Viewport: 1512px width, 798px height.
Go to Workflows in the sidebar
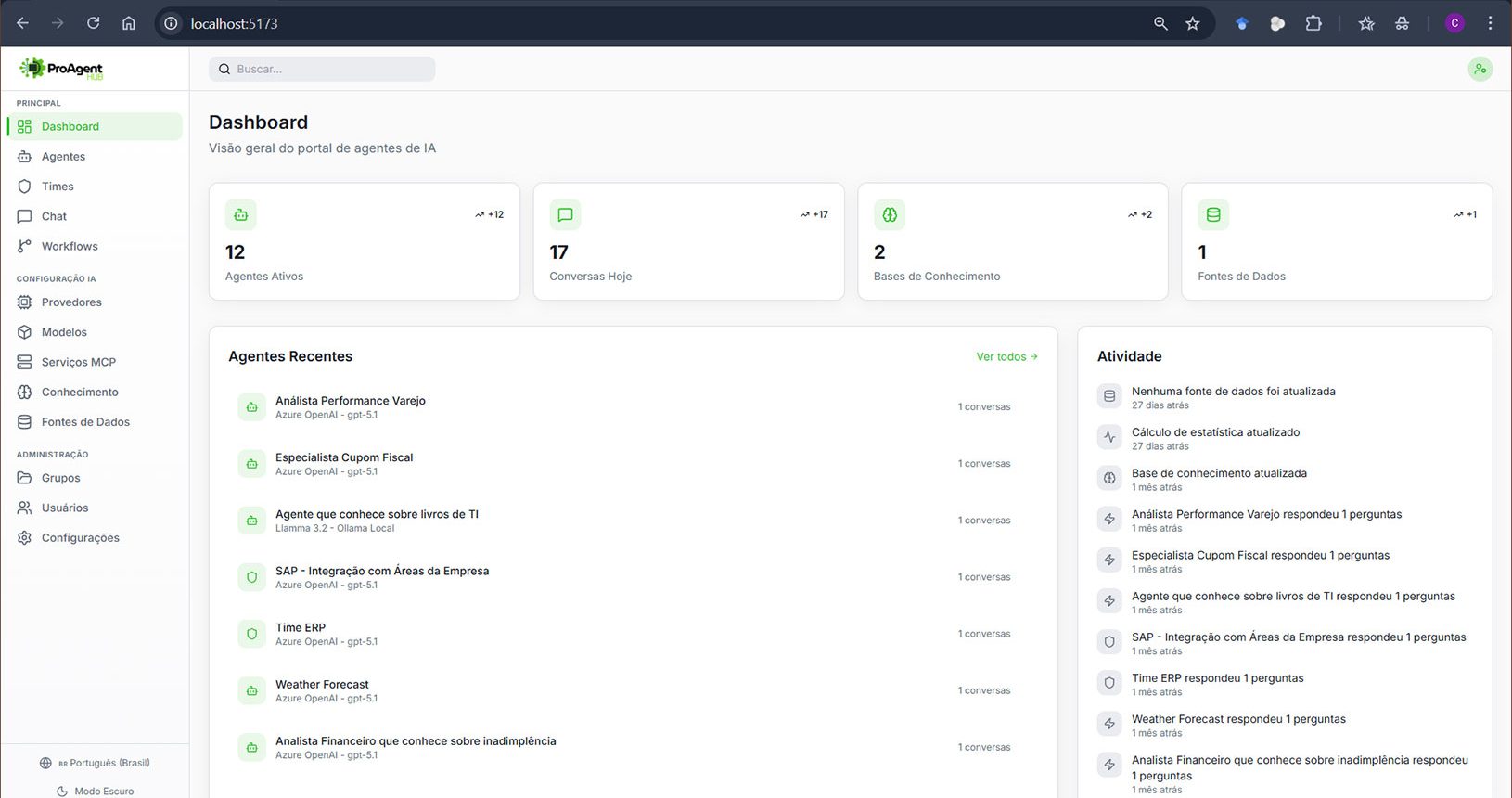click(70, 247)
